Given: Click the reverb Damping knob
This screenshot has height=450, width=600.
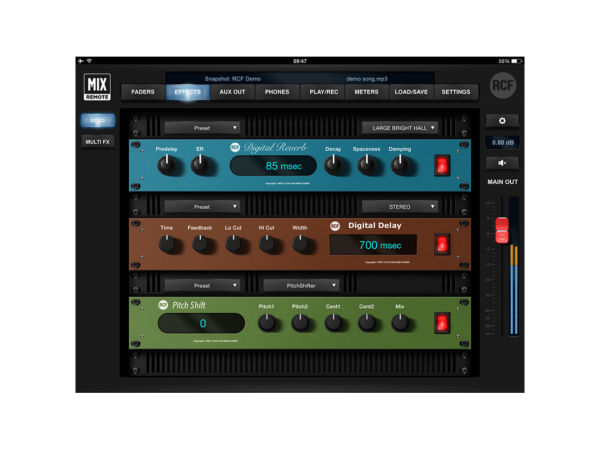Looking at the screenshot, I should pyautogui.click(x=400, y=165).
